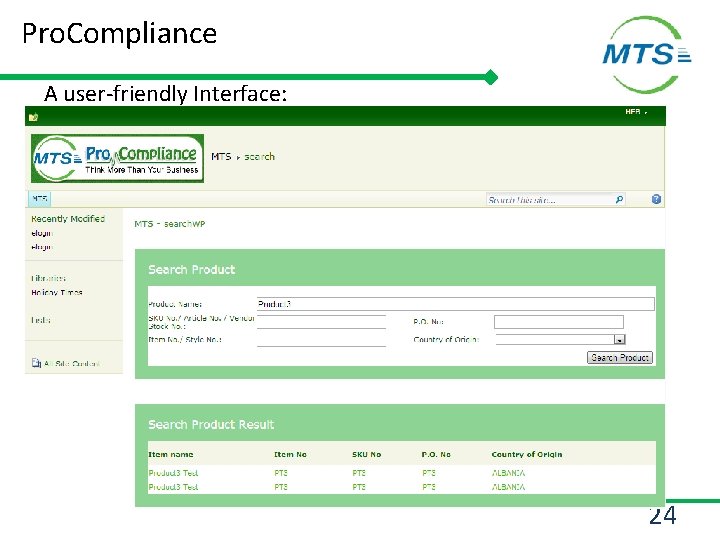Open the Libraries section in sidebar
This screenshot has width=720, height=540.
tap(48, 278)
